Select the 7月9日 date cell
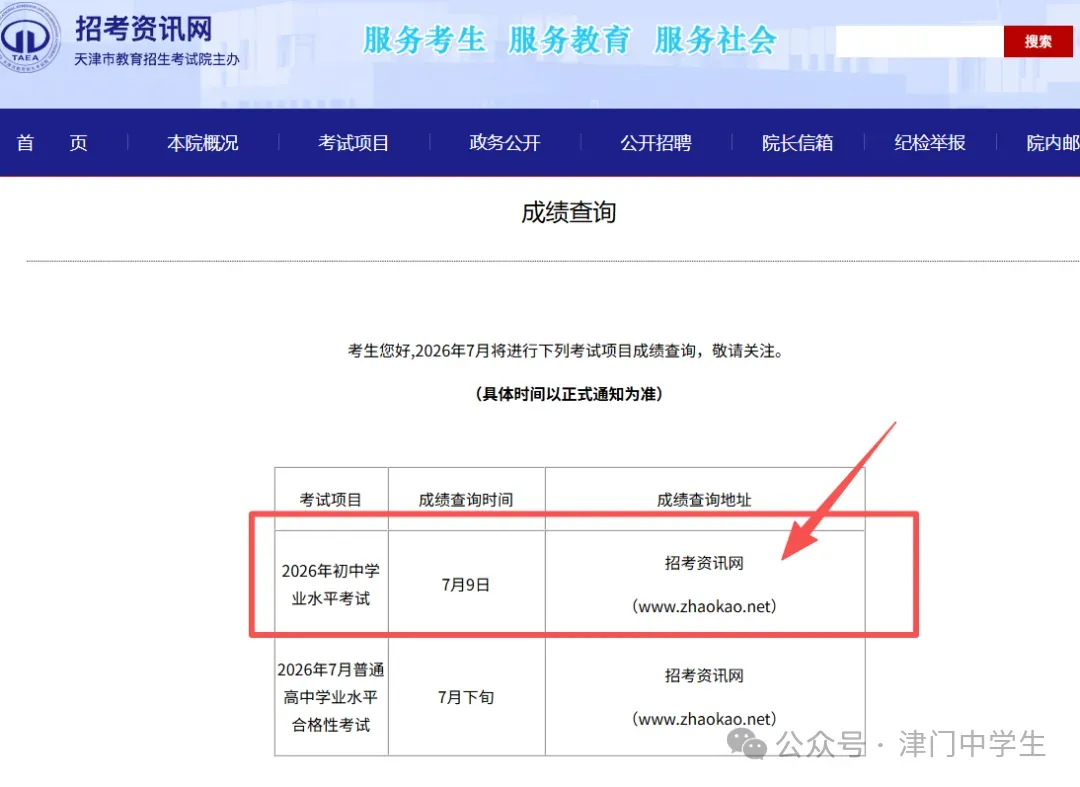 [x=466, y=585]
